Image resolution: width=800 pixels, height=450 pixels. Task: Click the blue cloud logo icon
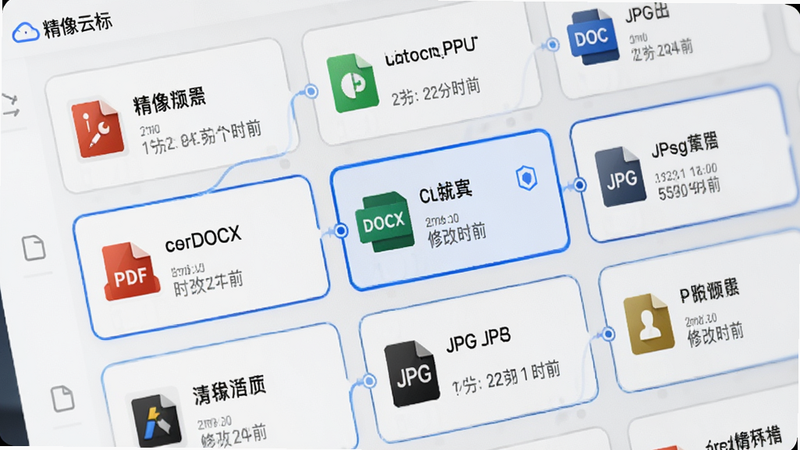(x=26, y=33)
